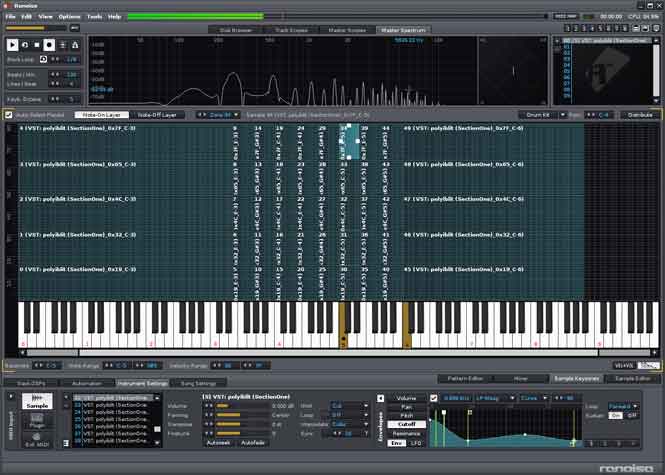This screenshot has height=475, width=665.
Task: Select the Master Spectrum tab
Action: pyautogui.click(x=403, y=30)
